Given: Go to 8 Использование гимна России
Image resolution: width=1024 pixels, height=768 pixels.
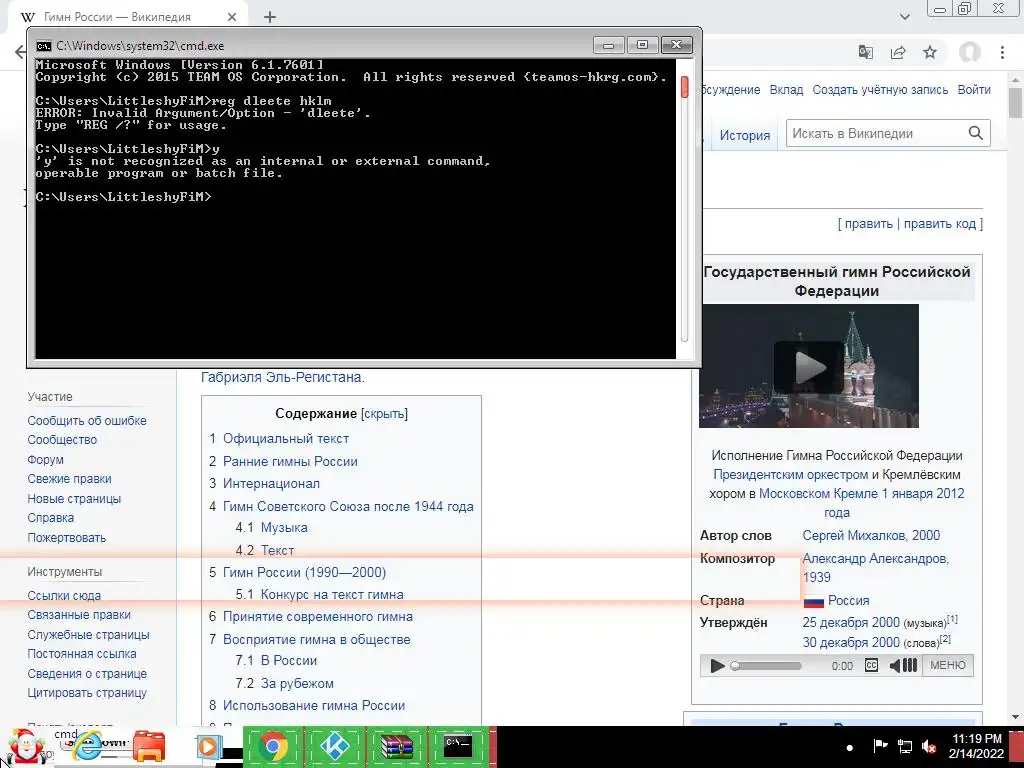Looking at the screenshot, I should click(x=313, y=705).
